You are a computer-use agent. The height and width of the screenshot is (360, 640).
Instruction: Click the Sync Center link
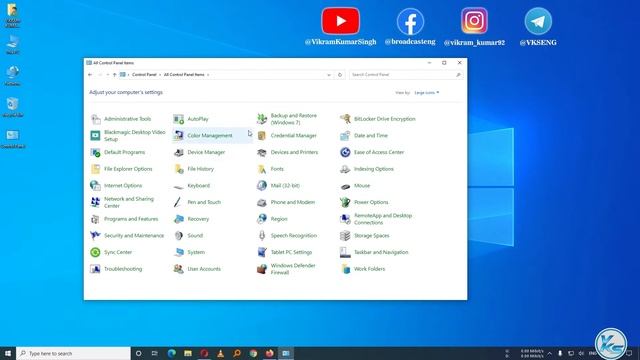pos(118,252)
